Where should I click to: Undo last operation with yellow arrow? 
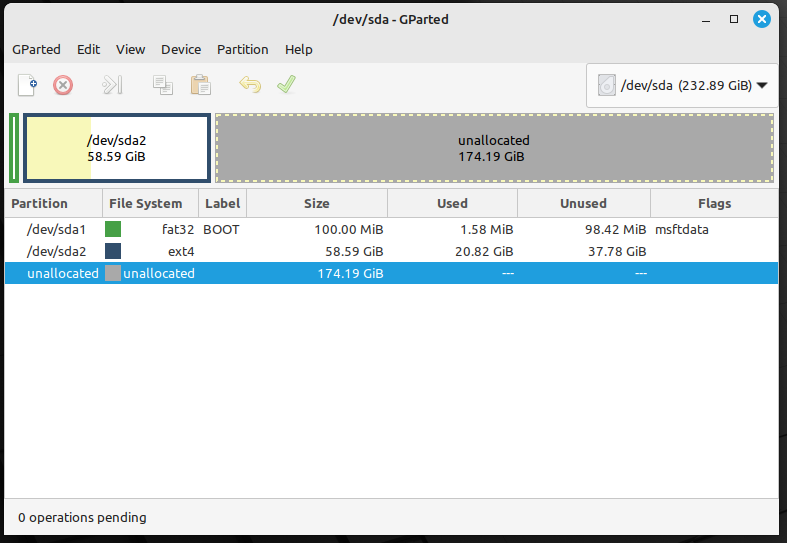249,85
